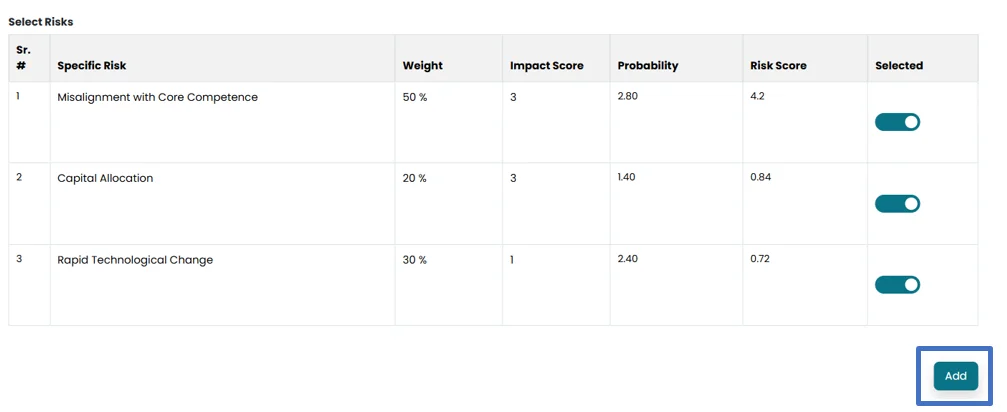The height and width of the screenshot is (412, 1007).
Task: Click the Probability column header
Action: click(x=648, y=66)
